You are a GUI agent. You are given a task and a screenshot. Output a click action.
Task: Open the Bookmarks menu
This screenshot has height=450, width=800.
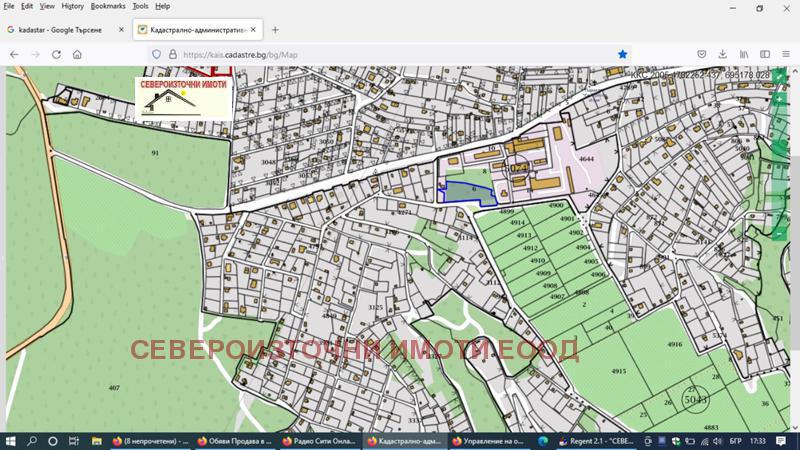pos(108,6)
